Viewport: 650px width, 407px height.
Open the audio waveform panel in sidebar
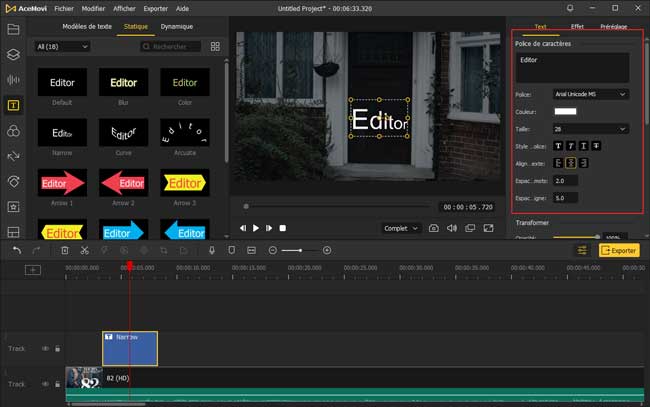click(14, 80)
